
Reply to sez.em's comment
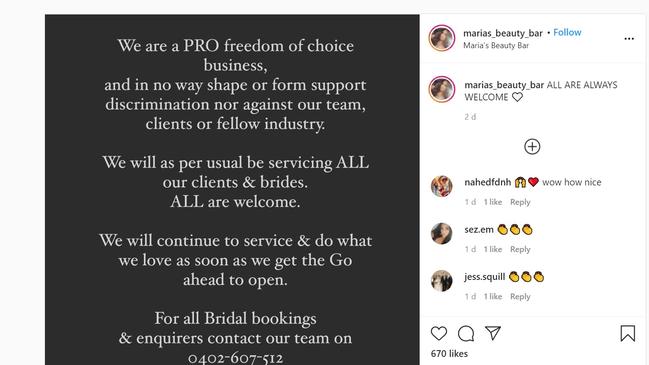point(520,249)
